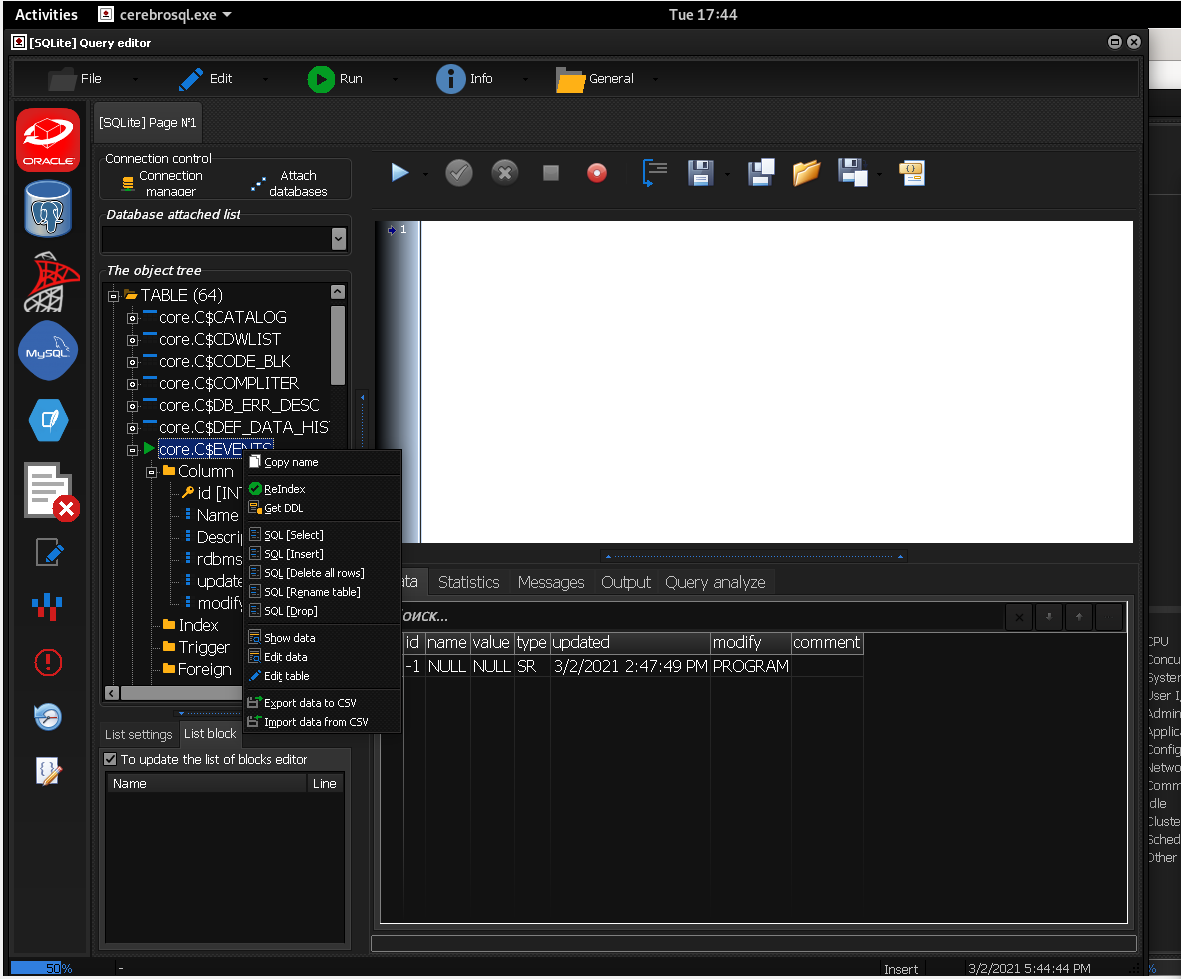Screen dimensions: 1181x979
Task: Save the query with the floppy disk icon
Action: coord(699,172)
